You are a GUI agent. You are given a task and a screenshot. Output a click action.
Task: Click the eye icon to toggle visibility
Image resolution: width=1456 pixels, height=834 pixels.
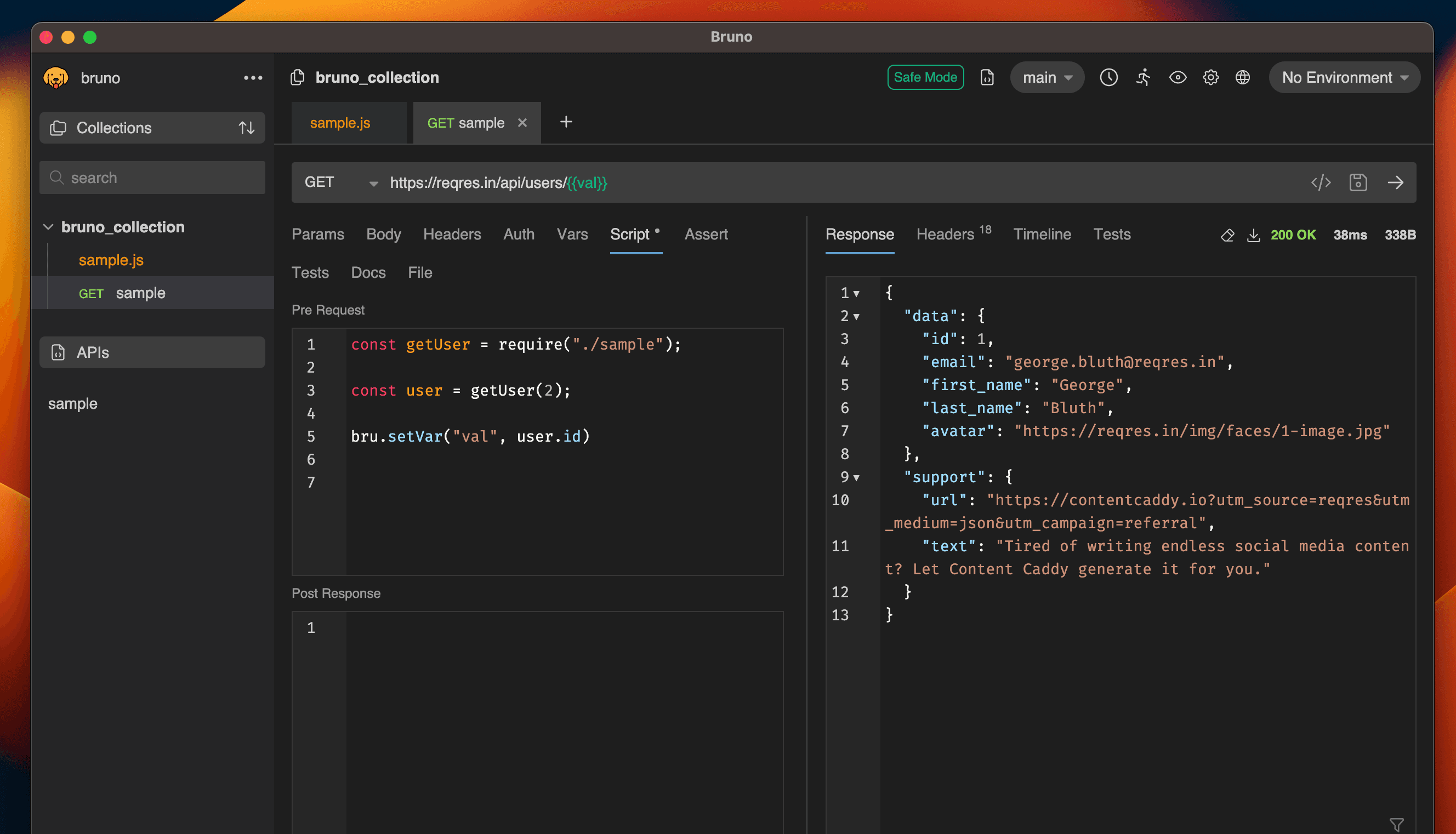[x=1178, y=77]
